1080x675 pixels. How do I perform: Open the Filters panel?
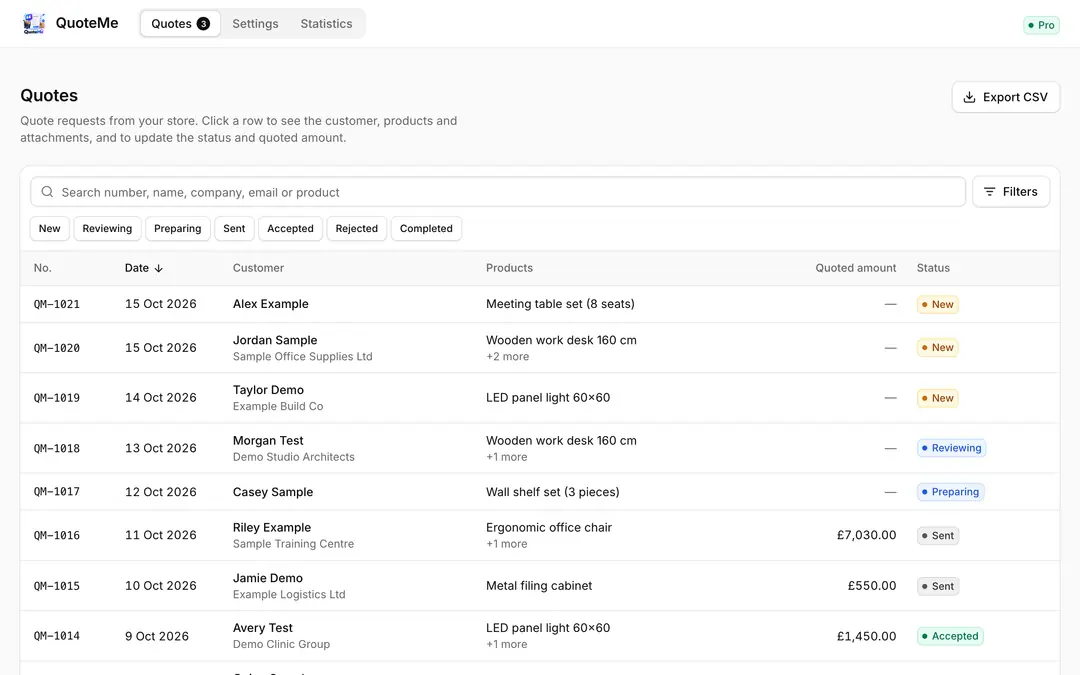1010,191
